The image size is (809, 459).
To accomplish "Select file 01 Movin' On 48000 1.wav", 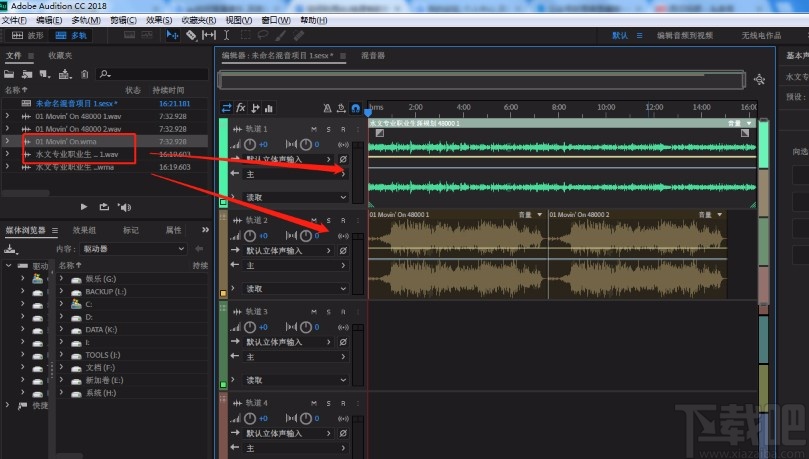I will (78, 115).
